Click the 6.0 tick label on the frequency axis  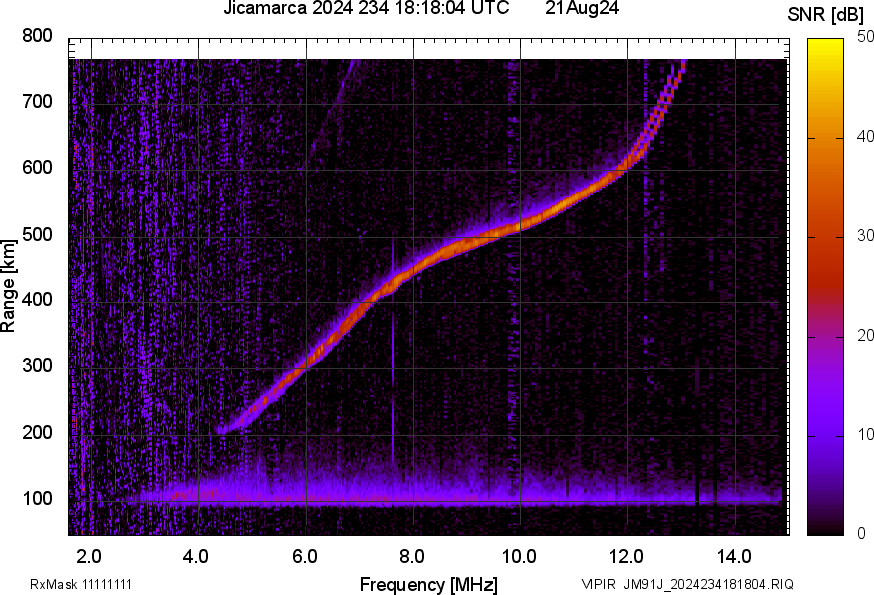(x=305, y=556)
